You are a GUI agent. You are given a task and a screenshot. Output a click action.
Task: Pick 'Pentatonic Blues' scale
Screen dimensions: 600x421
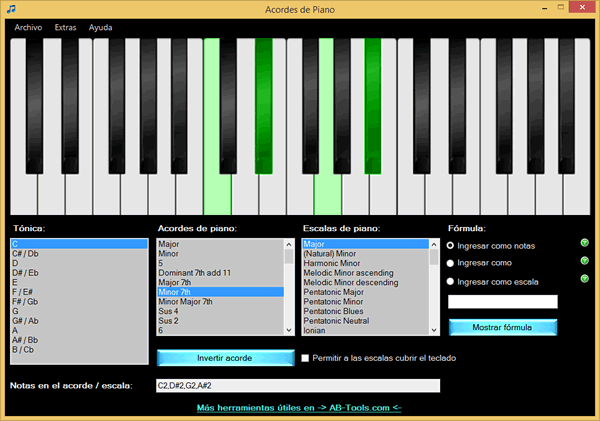366,311
